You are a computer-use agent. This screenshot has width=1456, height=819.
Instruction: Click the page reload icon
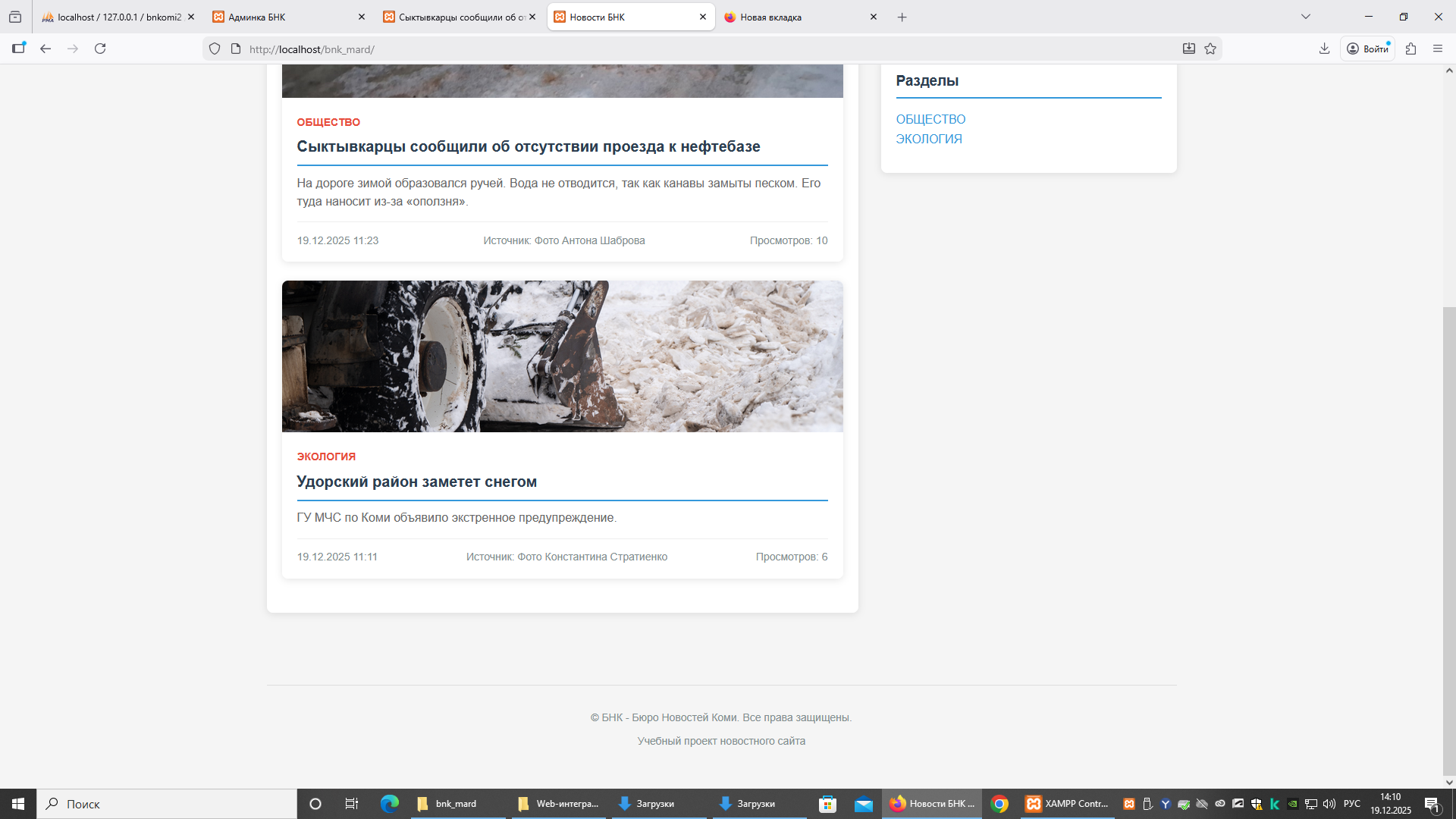click(x=100, y=49)
